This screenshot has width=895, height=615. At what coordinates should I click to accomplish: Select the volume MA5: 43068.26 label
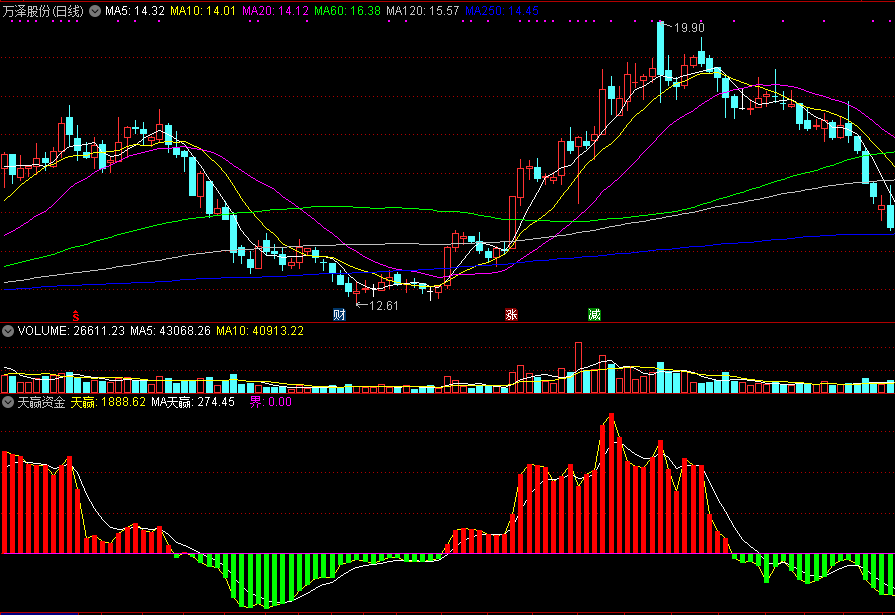[170, 331]
